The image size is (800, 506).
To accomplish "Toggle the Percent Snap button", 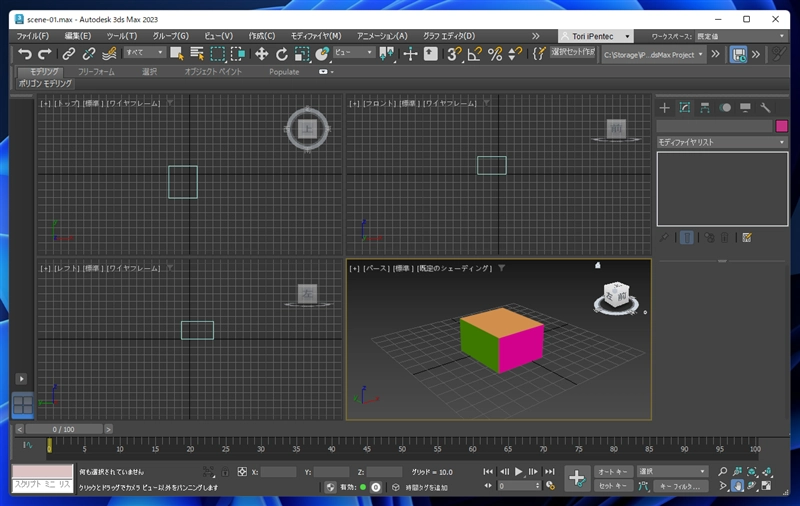I will pyautogui.click(x=495, y=54).
